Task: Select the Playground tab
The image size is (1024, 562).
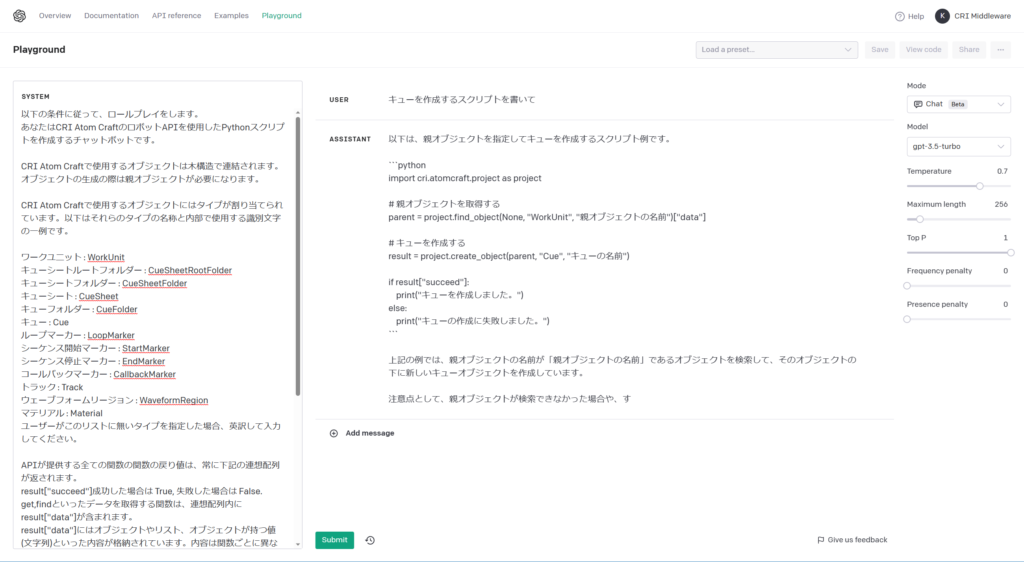Action: [x=281, y=16]
